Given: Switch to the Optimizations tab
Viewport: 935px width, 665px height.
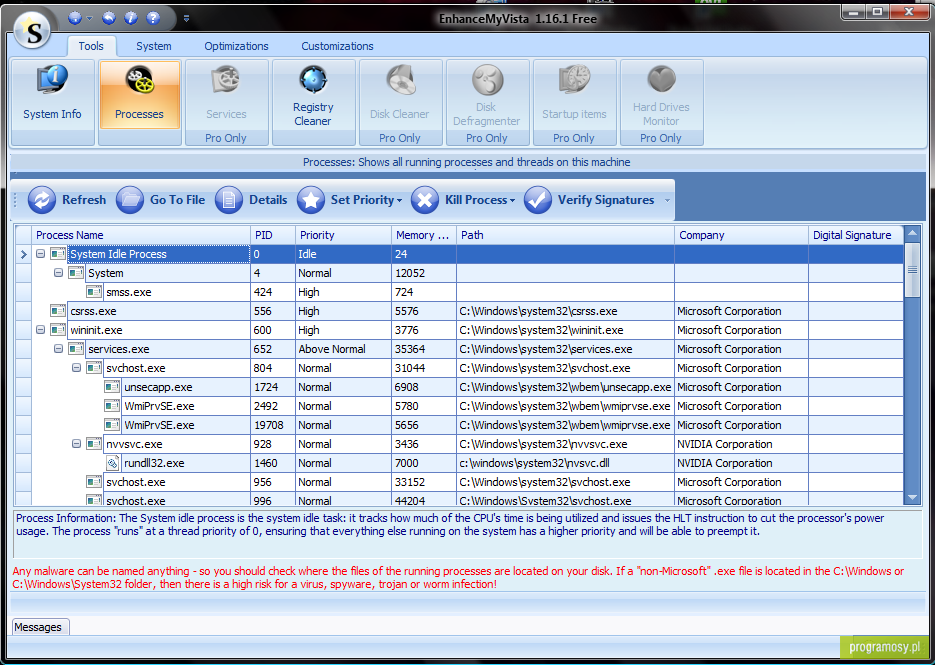Looking at the screenshot, I should 237,46.
